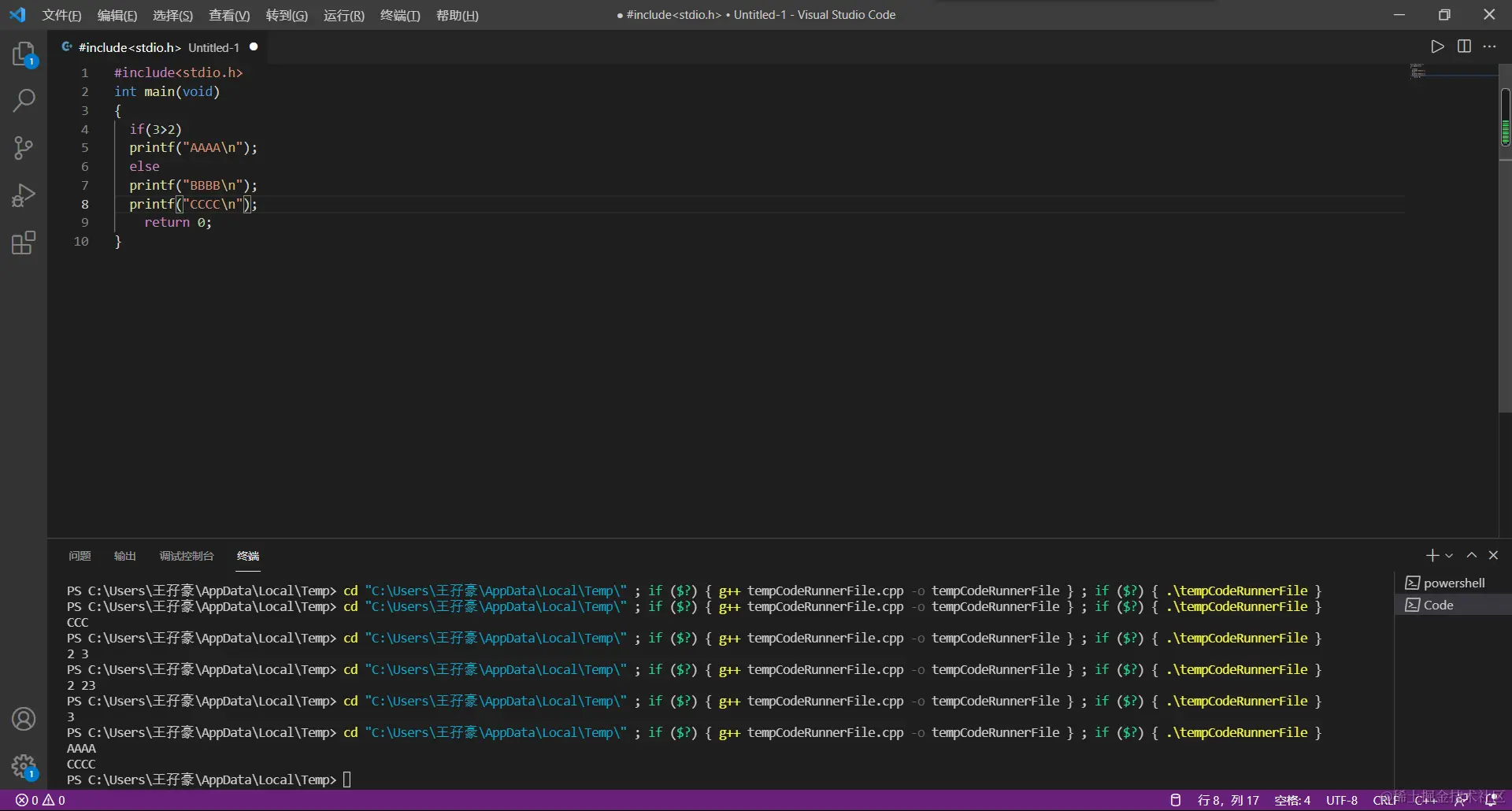Open the Source Control view
This screenshot has height=811, width=1512.
tap(24, 148)
